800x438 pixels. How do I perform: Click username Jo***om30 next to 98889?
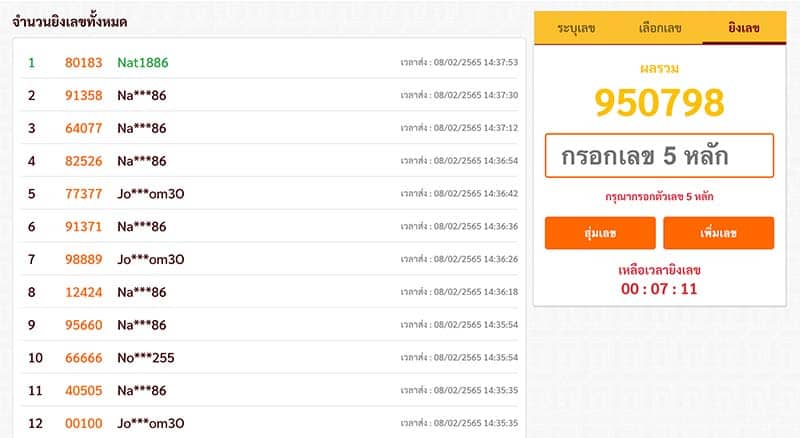(x=151, y=259)
